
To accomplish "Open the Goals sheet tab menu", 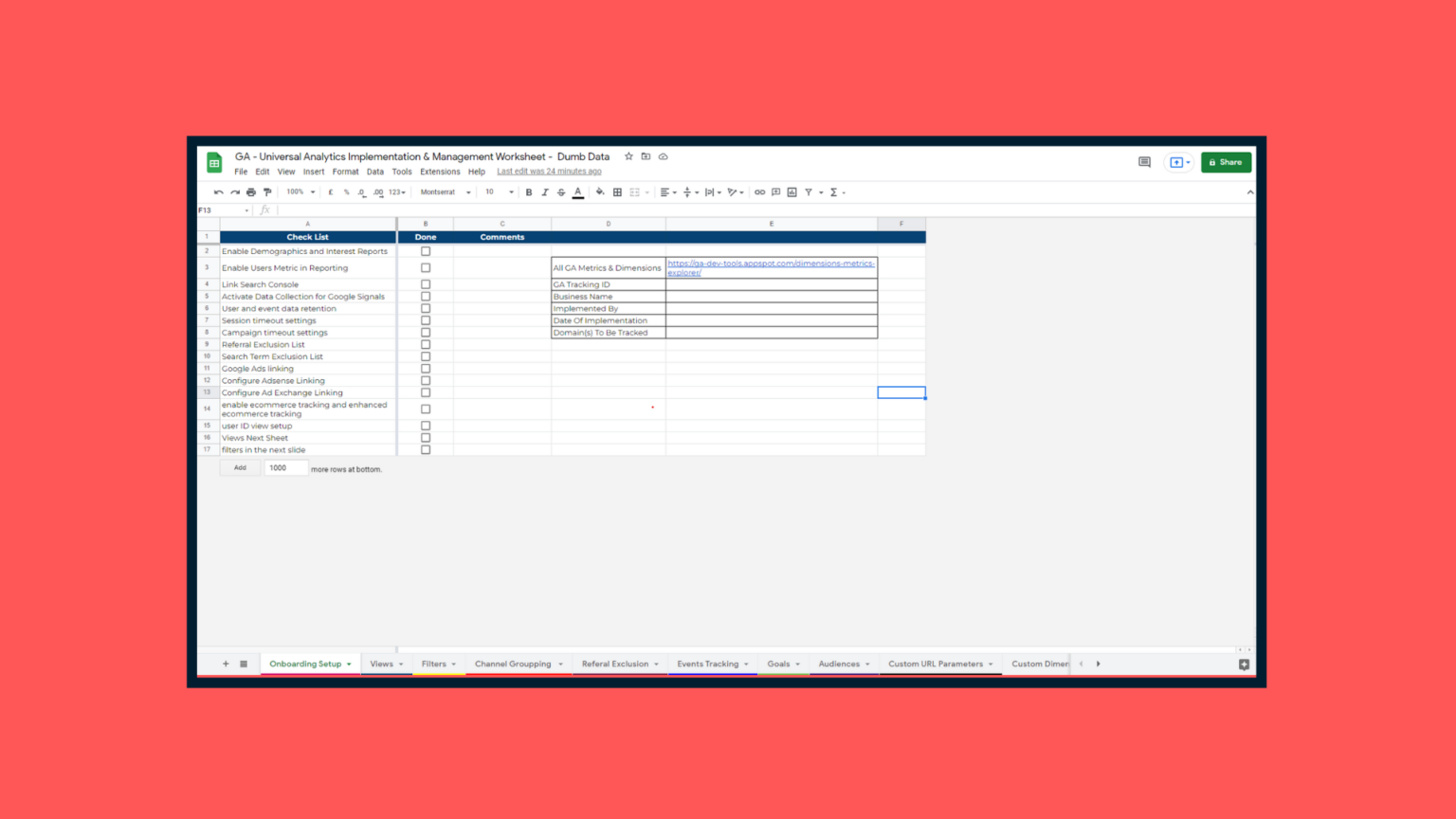I will (x=797, y=664).
